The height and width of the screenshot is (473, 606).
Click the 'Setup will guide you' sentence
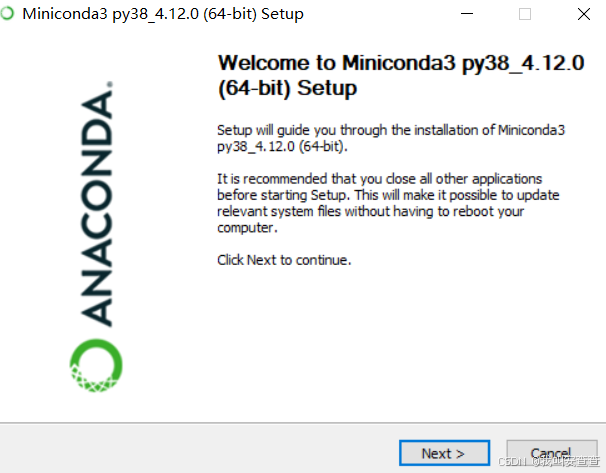click(391, 130)
